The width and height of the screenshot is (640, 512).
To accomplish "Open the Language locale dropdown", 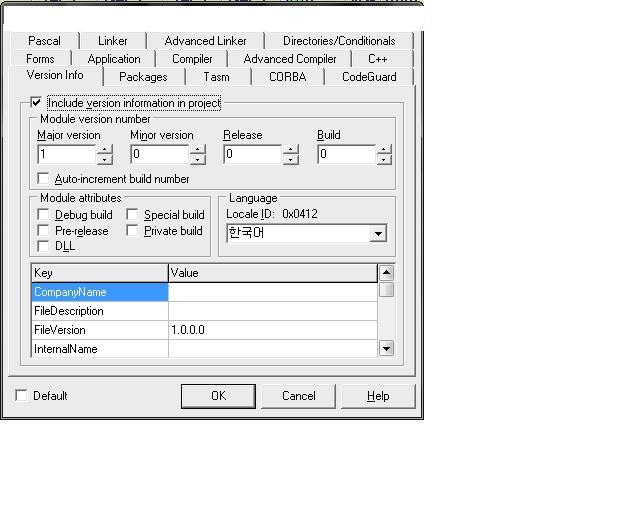I will (x=377, y=233).
